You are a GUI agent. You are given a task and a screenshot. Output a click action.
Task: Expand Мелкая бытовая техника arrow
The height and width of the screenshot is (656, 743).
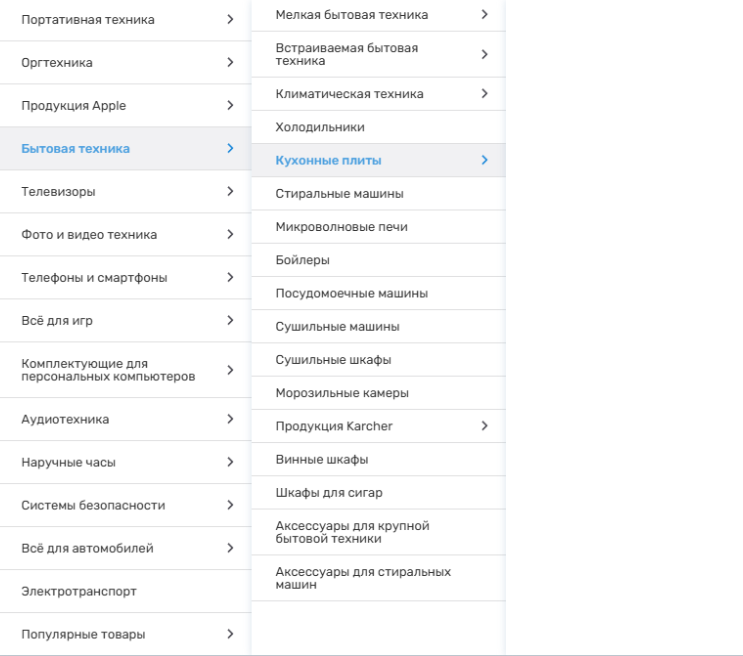[484, 14]
